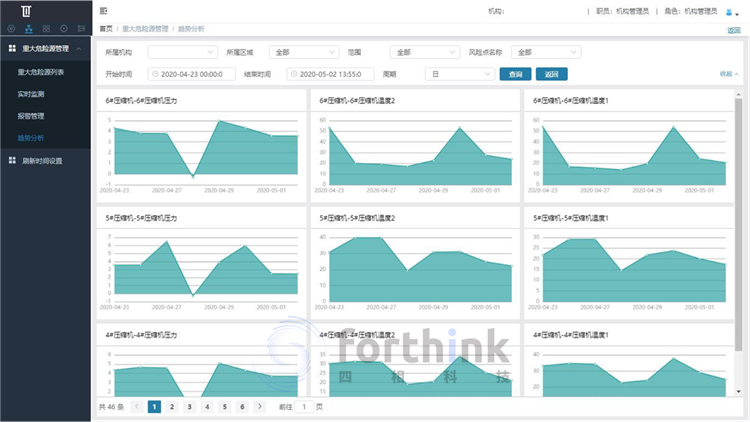
Task: Click the first gear-like icon in sidebar top row
Action: coord(11,28)
